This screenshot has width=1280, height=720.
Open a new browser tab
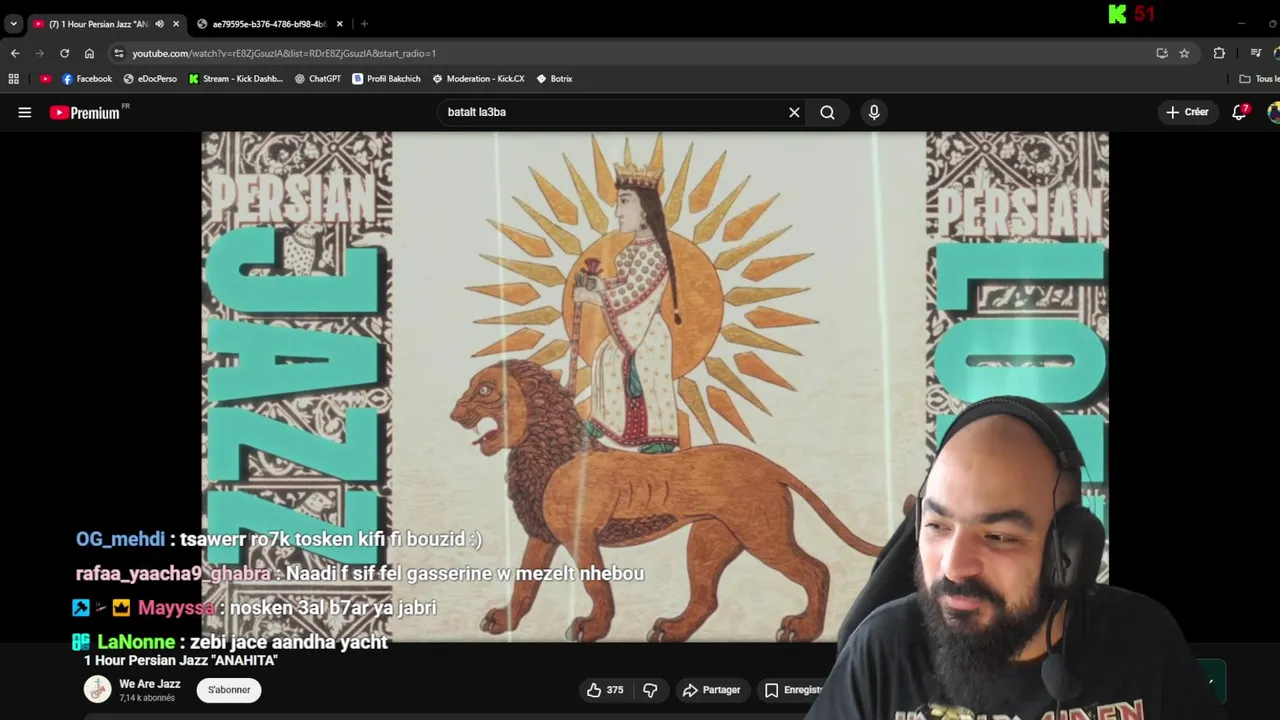(364, 24)
